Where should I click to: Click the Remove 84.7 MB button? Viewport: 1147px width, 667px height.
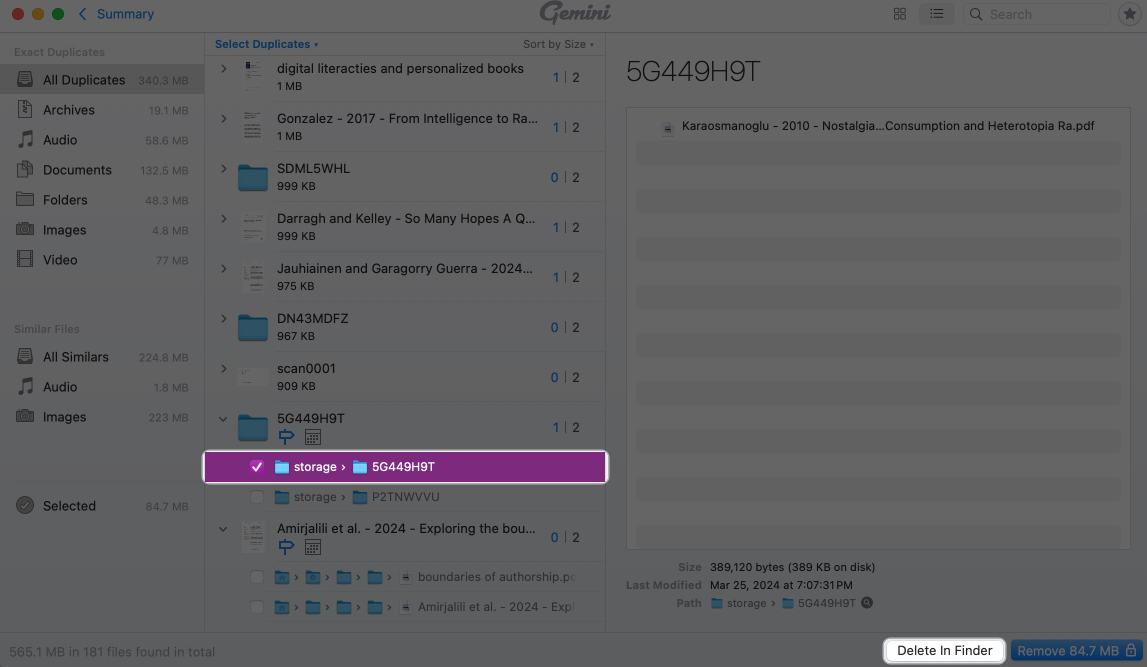coord(1074,650)
